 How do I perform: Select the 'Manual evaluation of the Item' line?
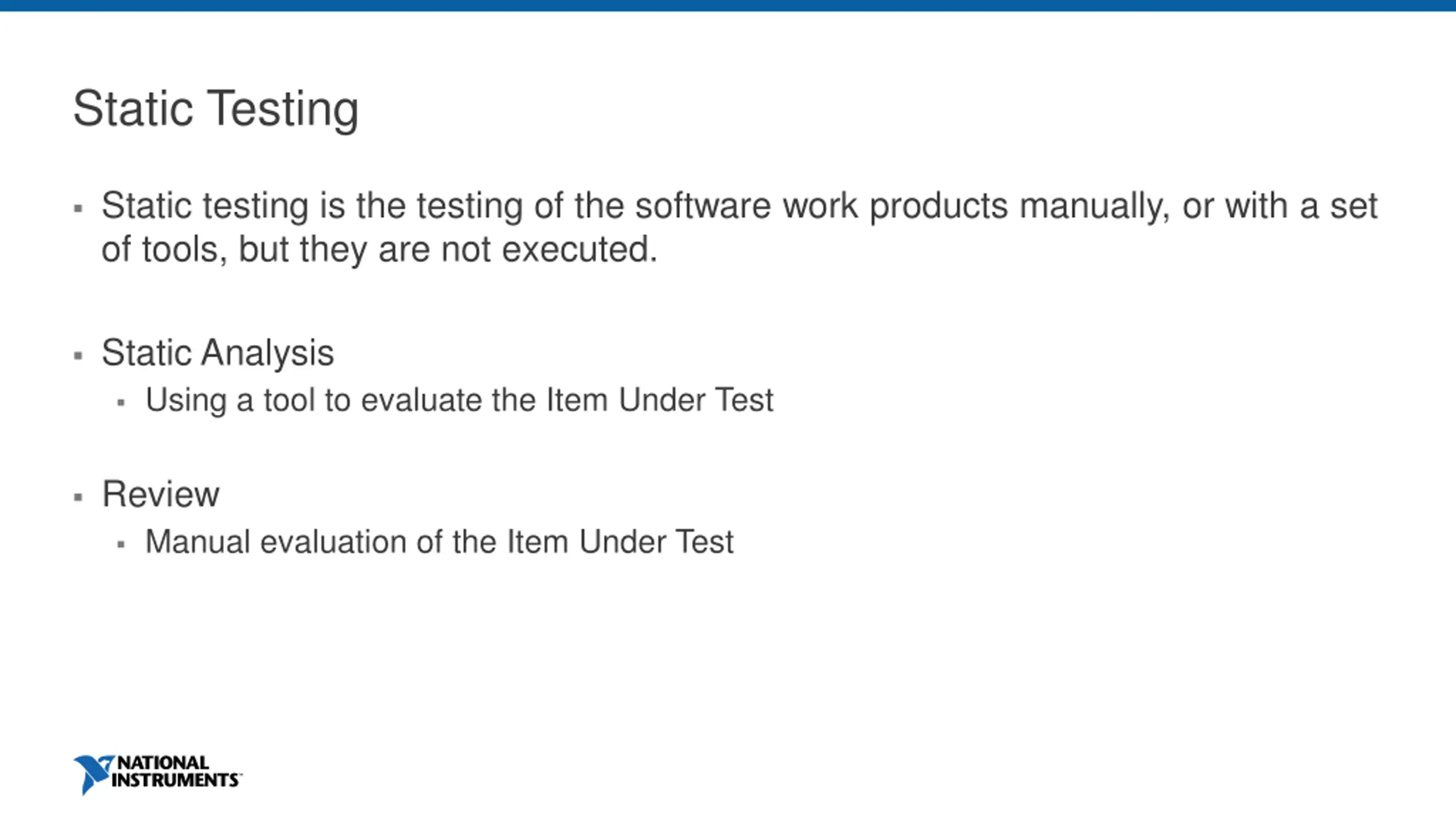(440, 541)
